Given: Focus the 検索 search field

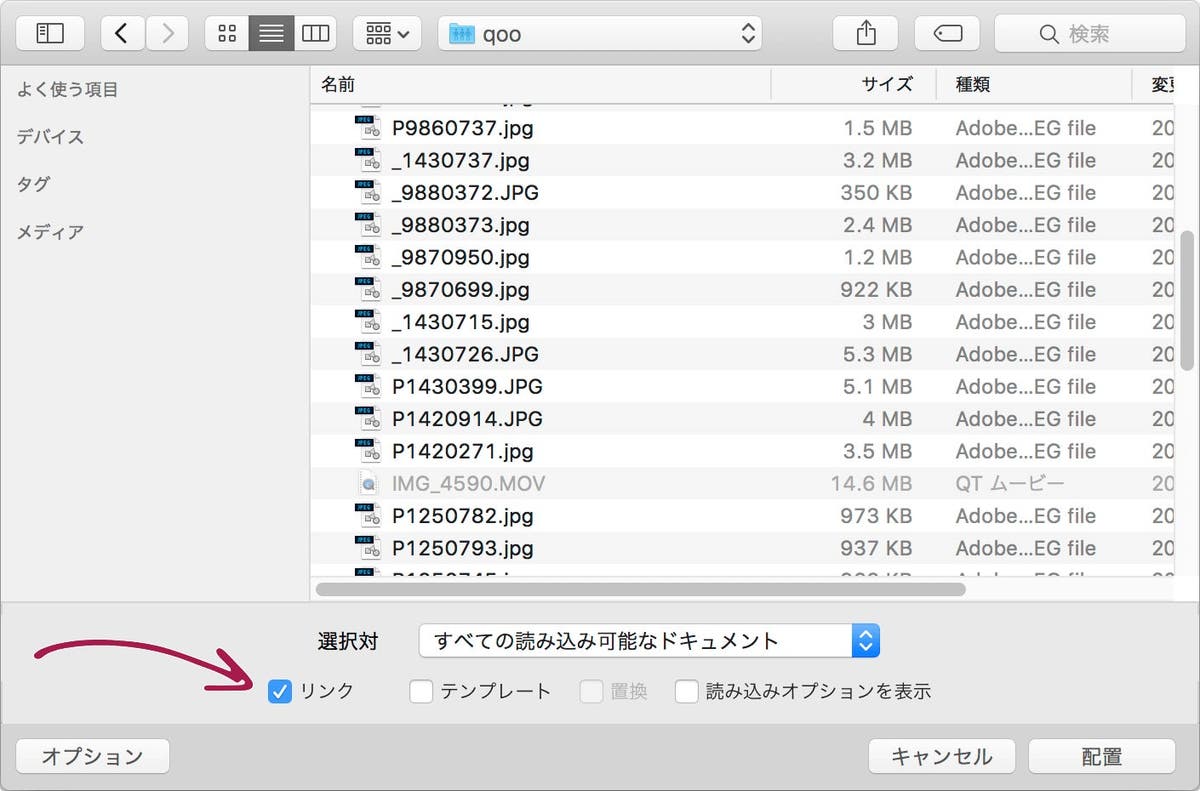Looking at the screenshot, I should tap(1089, 33).
